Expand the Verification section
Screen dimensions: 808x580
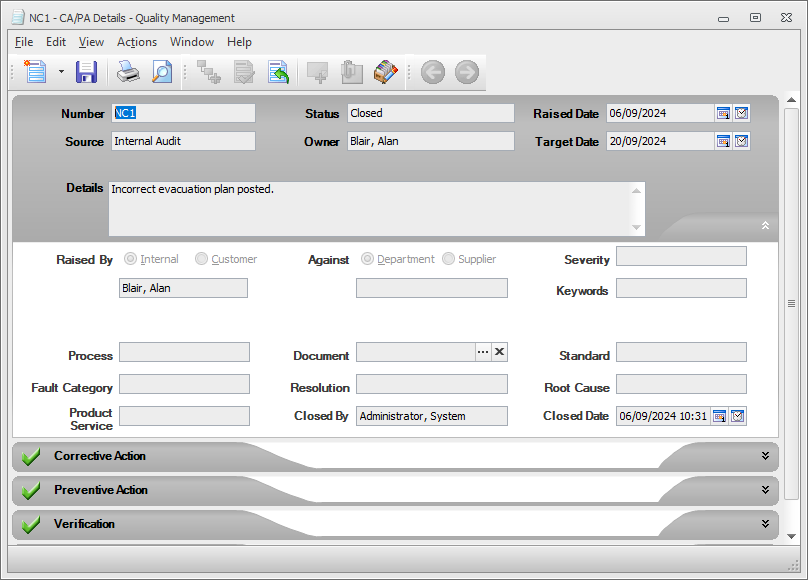pos(765,523)
